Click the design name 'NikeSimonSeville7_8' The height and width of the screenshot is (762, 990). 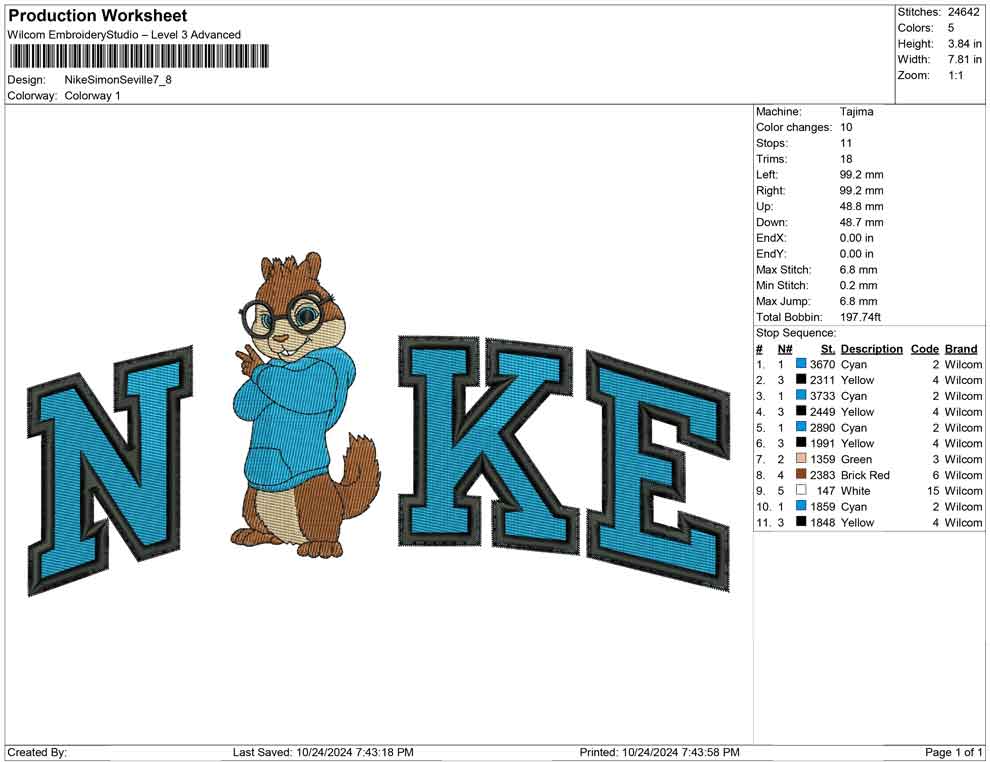pyautogui.click(x=118, y=80)
